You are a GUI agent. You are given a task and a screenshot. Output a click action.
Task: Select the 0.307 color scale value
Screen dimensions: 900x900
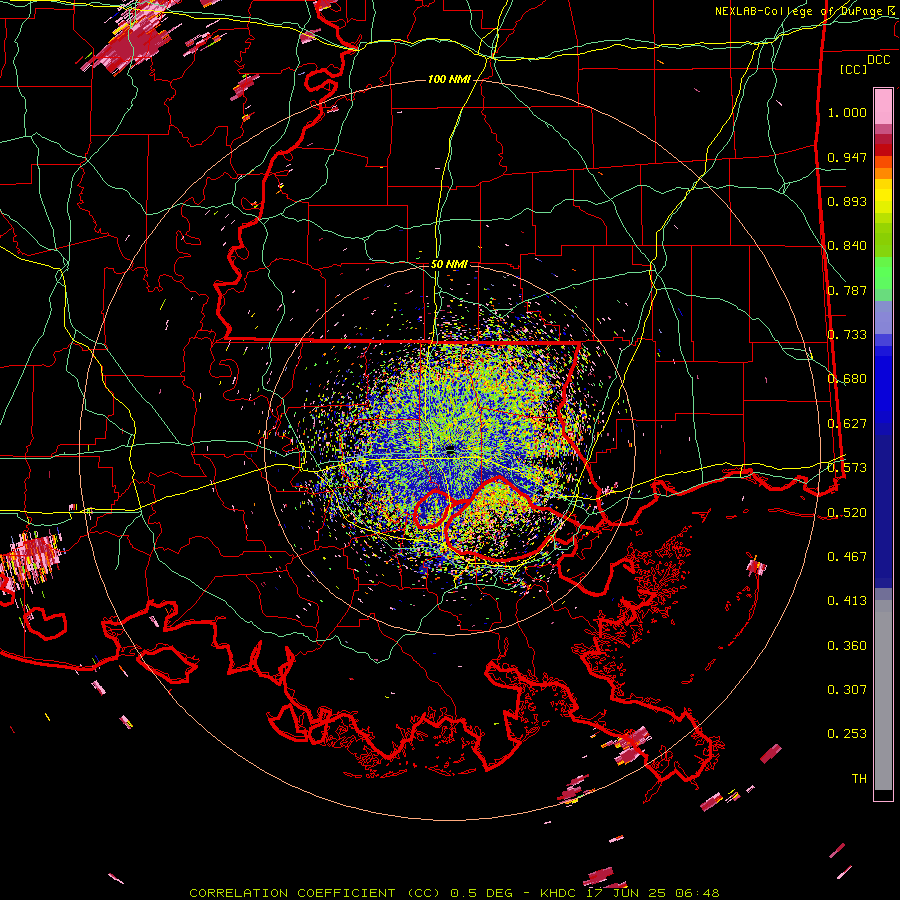coord(847,689)
